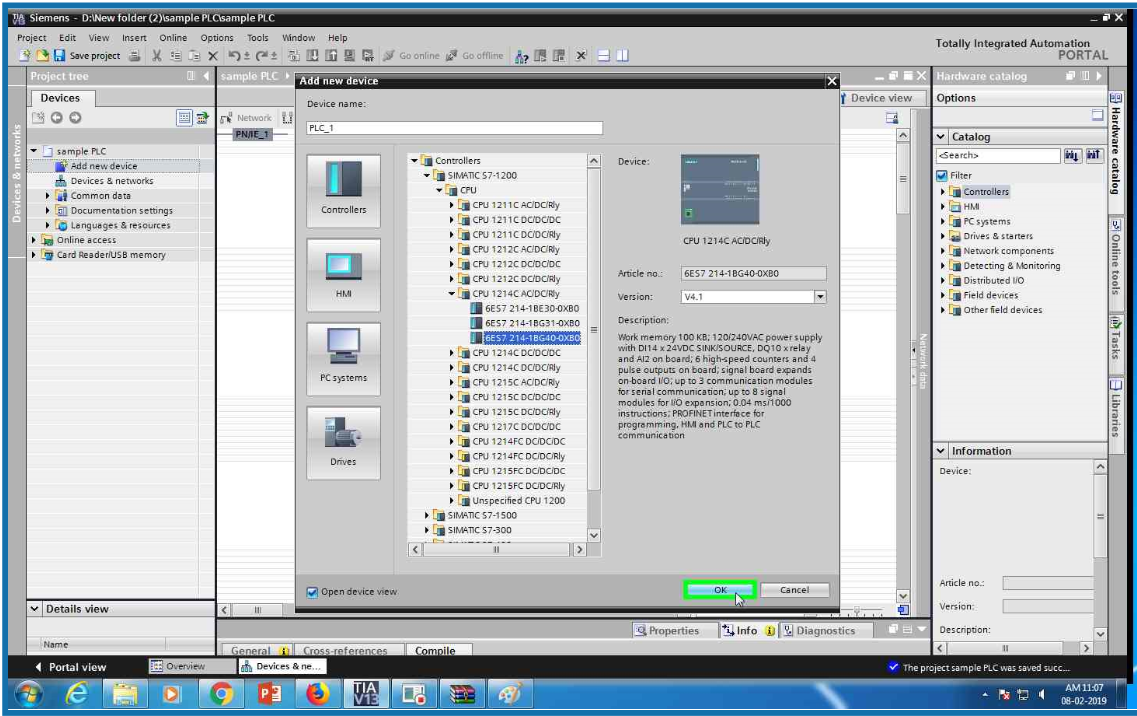Select Network components in Hardware catalog
Viewport: 1137px width, 716px height.
[x=1009, y=251]
